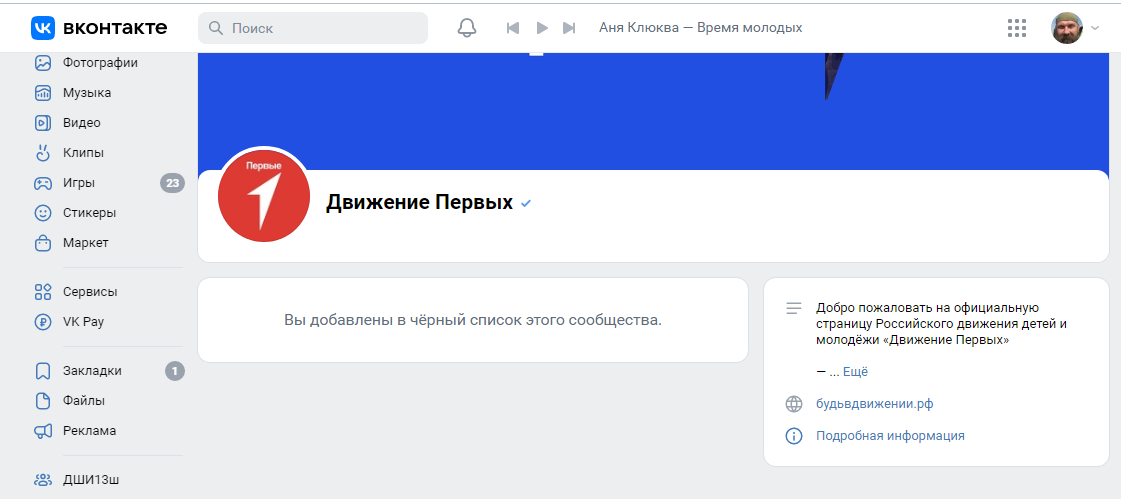Image resolution: width=1121 pixels, height=499 pixels.
Task: Play the current track in header
Action: tap(542, 28)
